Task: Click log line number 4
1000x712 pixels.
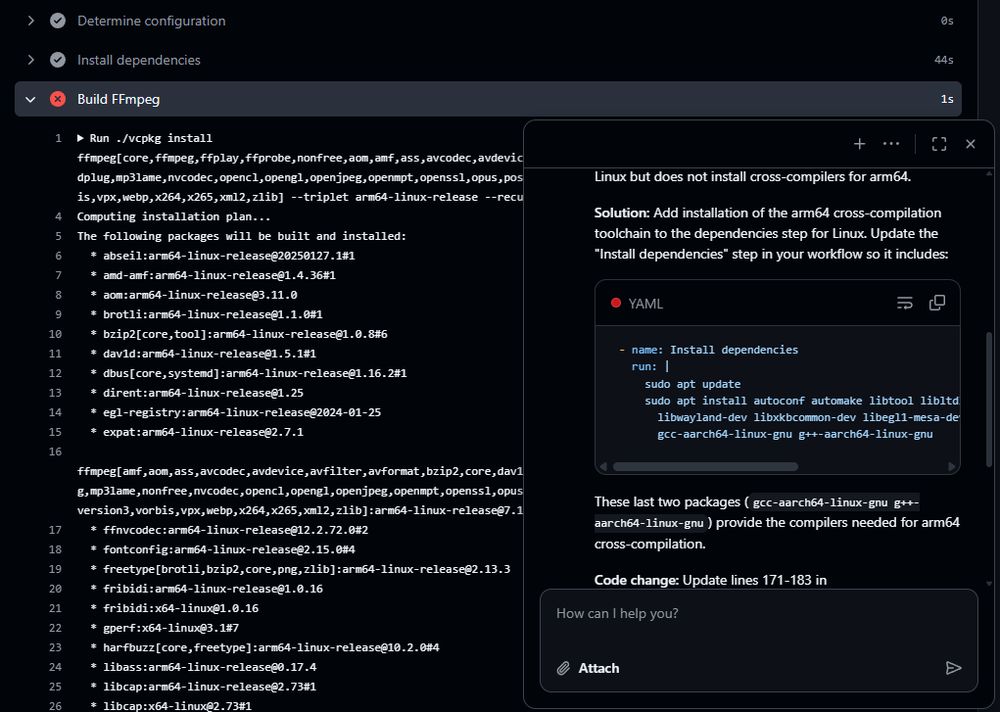Action: point(58,216)
